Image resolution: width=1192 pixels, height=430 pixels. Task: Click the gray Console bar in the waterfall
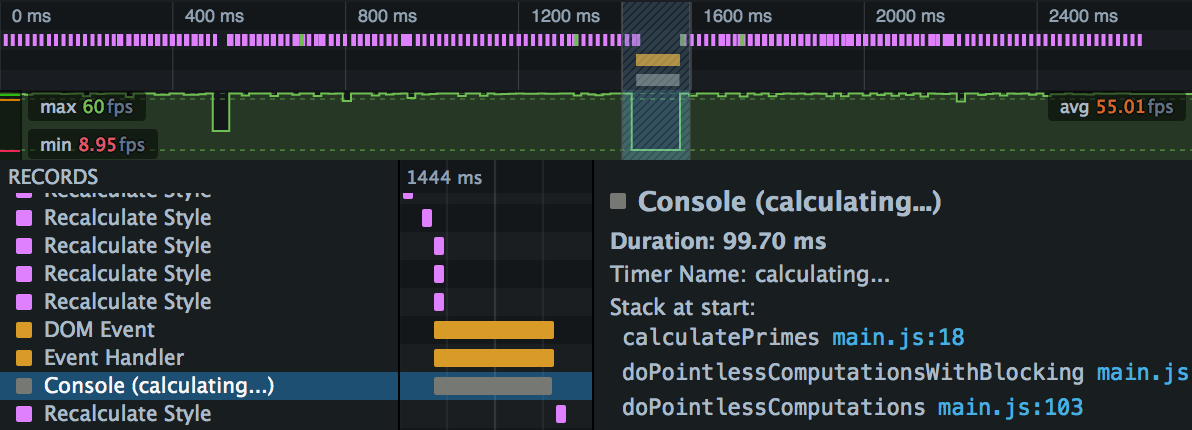pyautogui.click(x=492, y=386)
